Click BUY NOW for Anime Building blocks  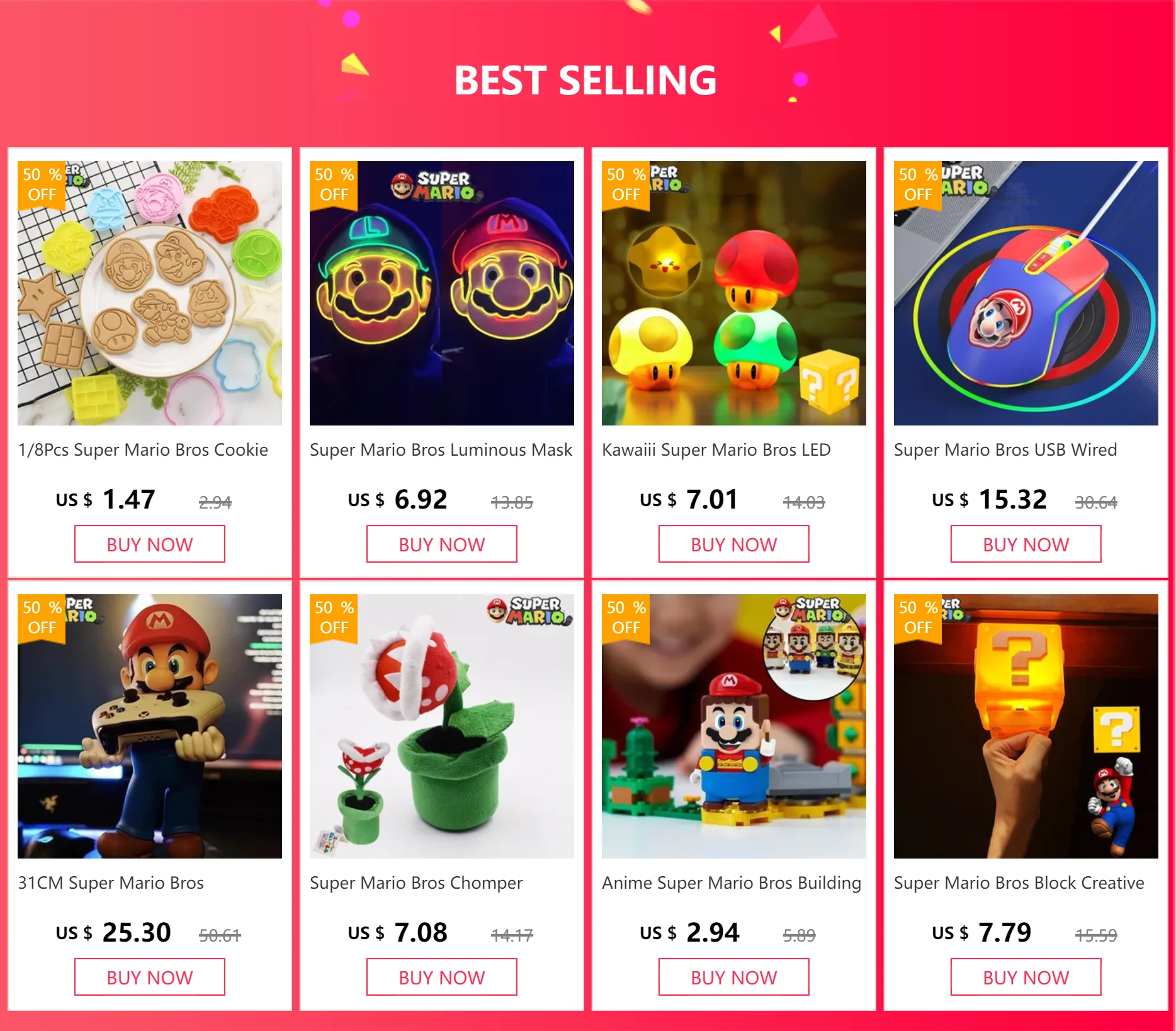(734, 977)
